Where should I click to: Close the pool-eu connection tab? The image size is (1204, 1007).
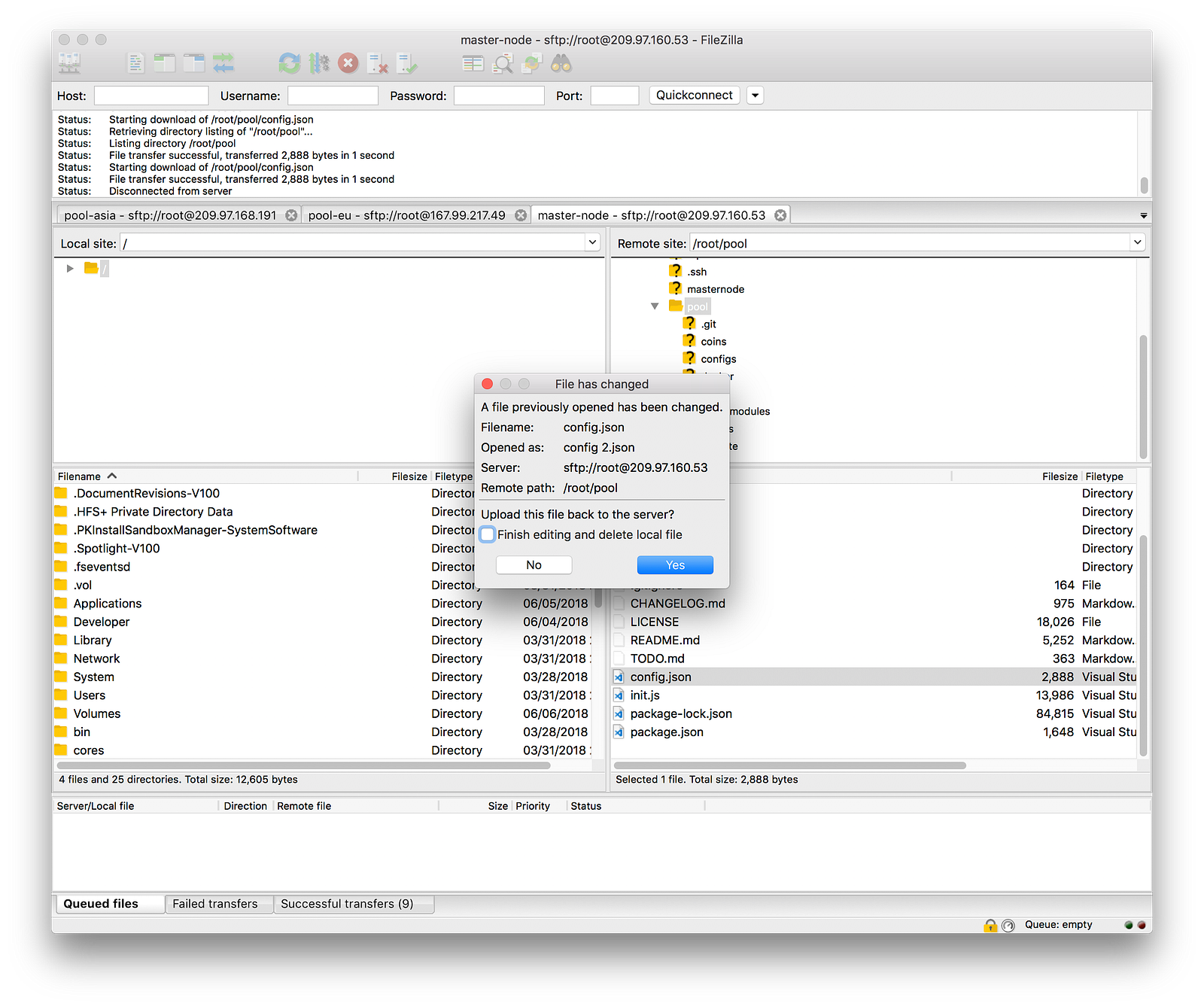[521, 215]
